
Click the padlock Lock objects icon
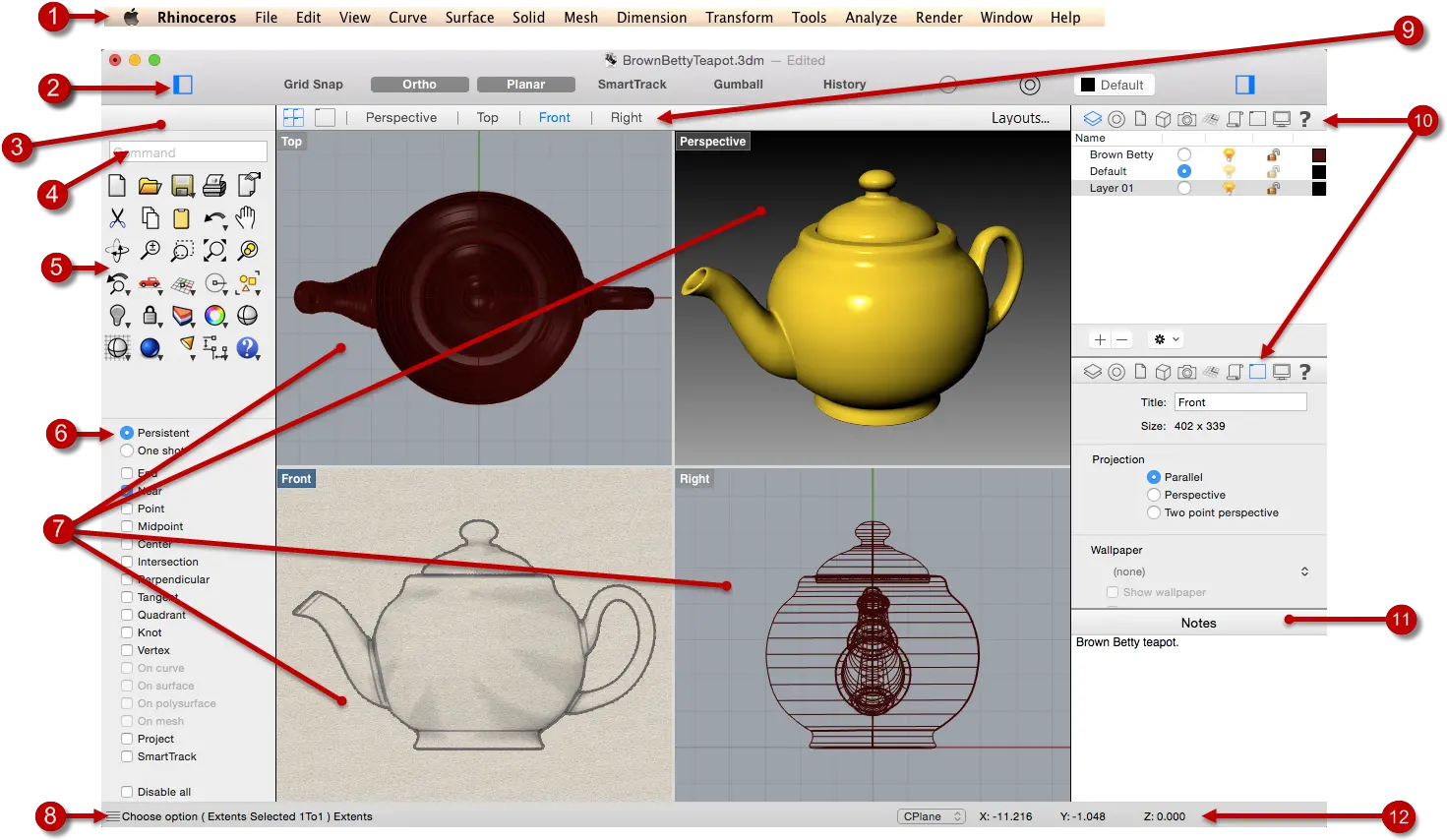(150, 316)
